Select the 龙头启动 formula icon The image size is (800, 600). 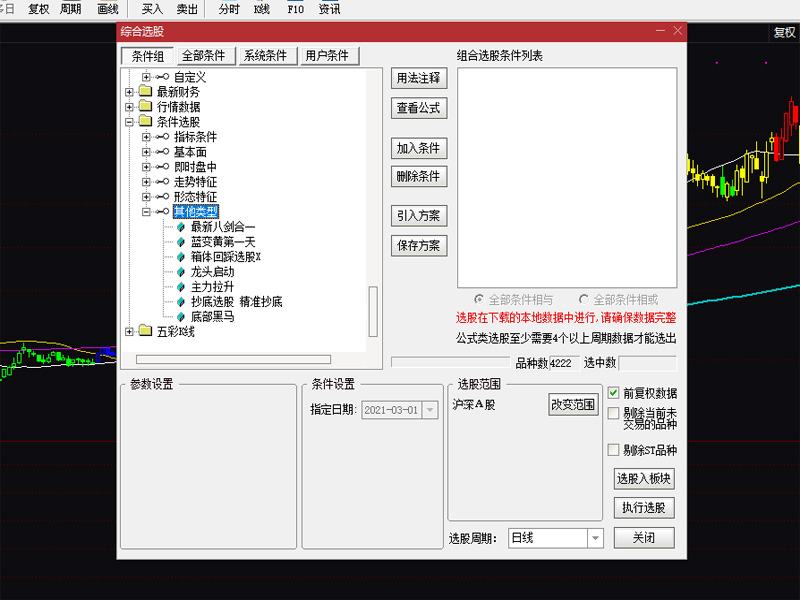pyautogui.click(x=181, y=271)
